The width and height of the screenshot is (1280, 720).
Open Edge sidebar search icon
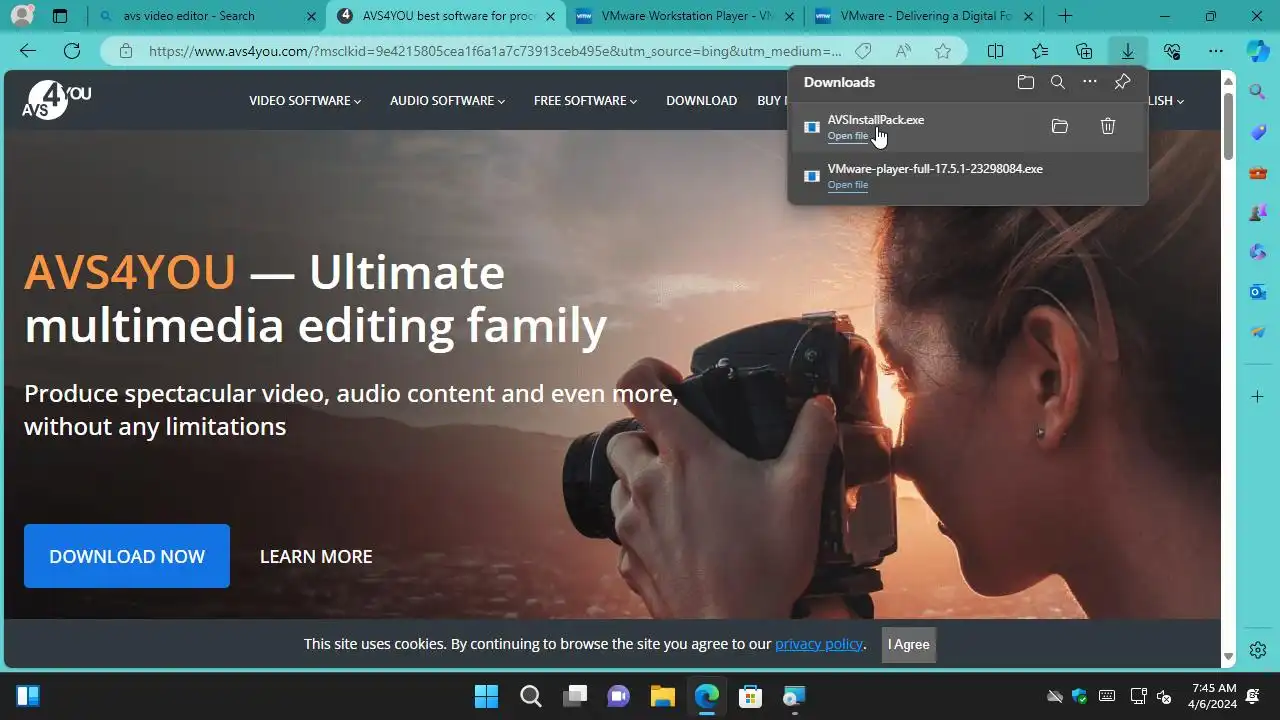[1258, 92]
